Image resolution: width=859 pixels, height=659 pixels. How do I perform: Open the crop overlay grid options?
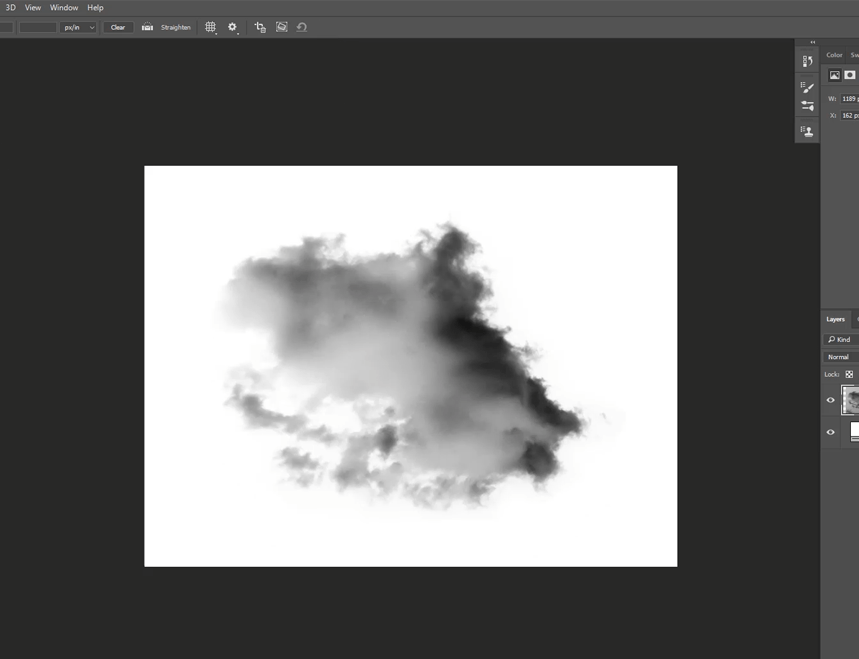(x=210, y=27)
